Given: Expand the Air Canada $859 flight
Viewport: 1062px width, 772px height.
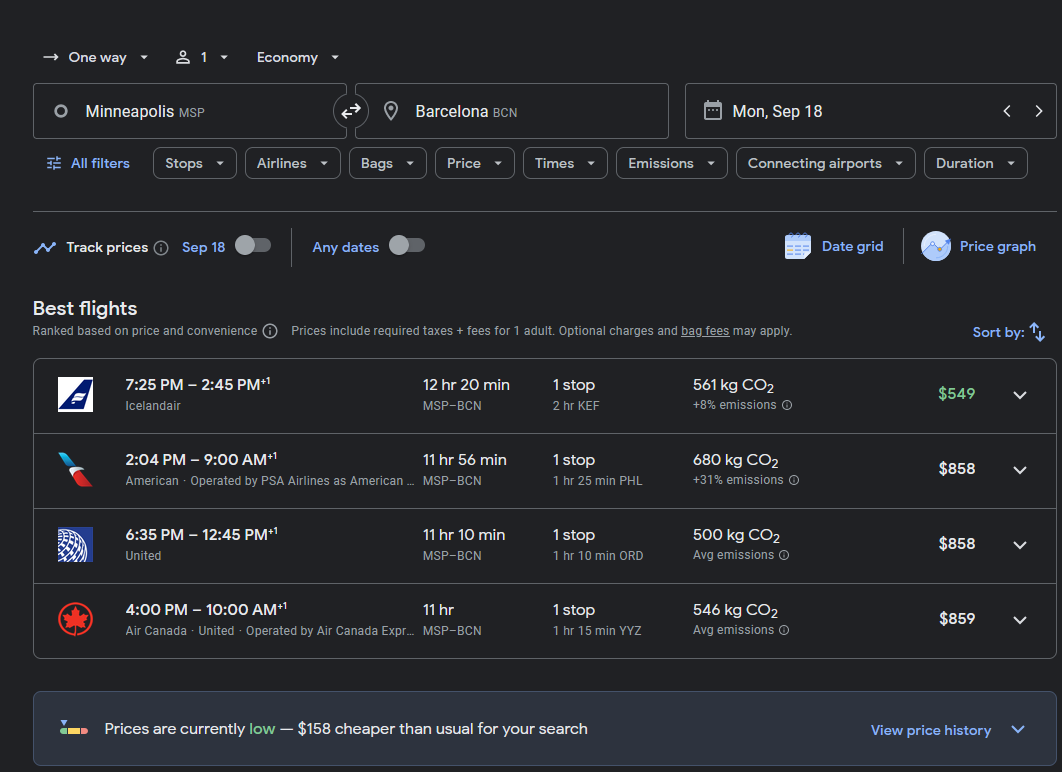Looking at the screenshot, I should 1019,620.
